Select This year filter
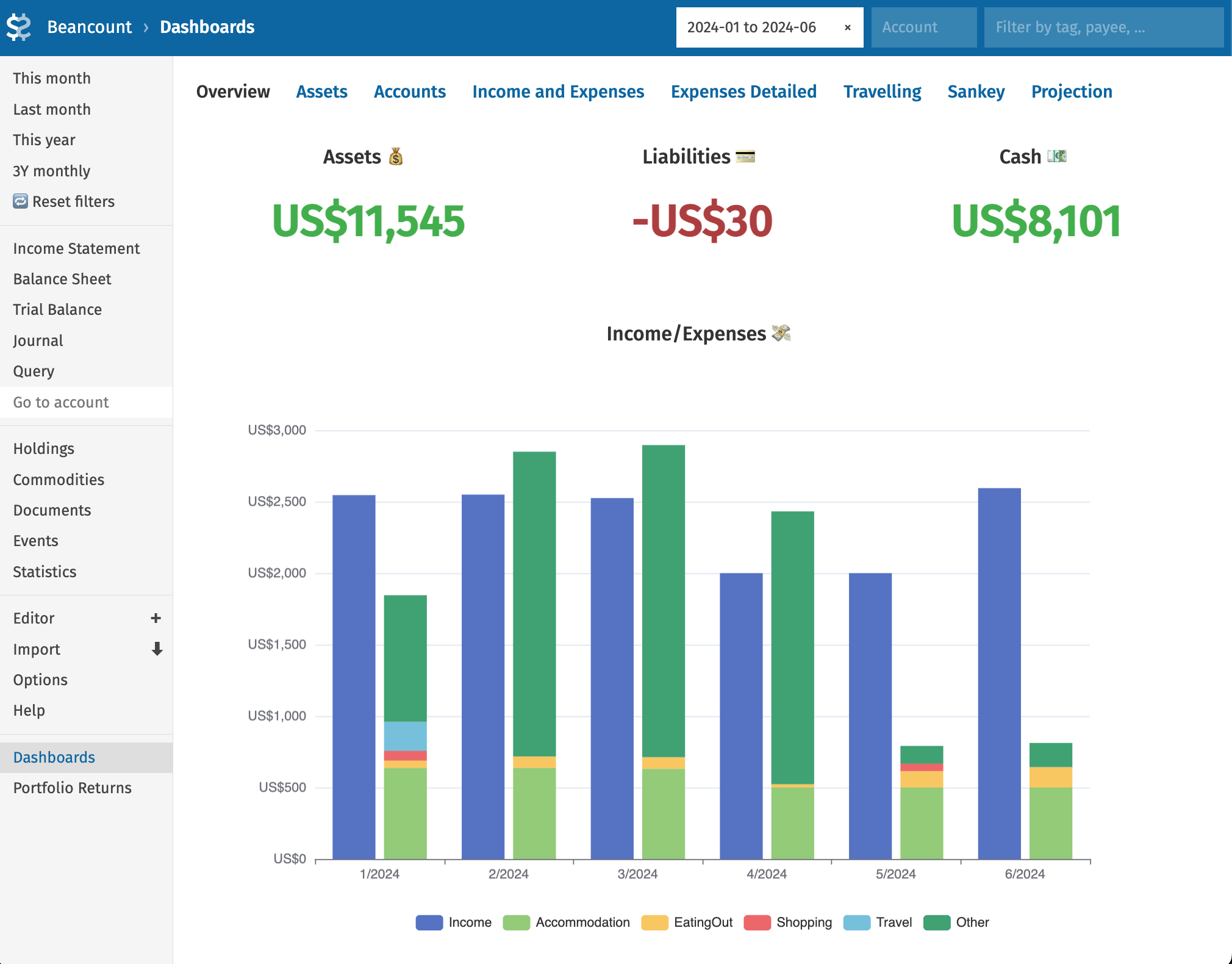 pyautogui.click(x=86, y=140)
